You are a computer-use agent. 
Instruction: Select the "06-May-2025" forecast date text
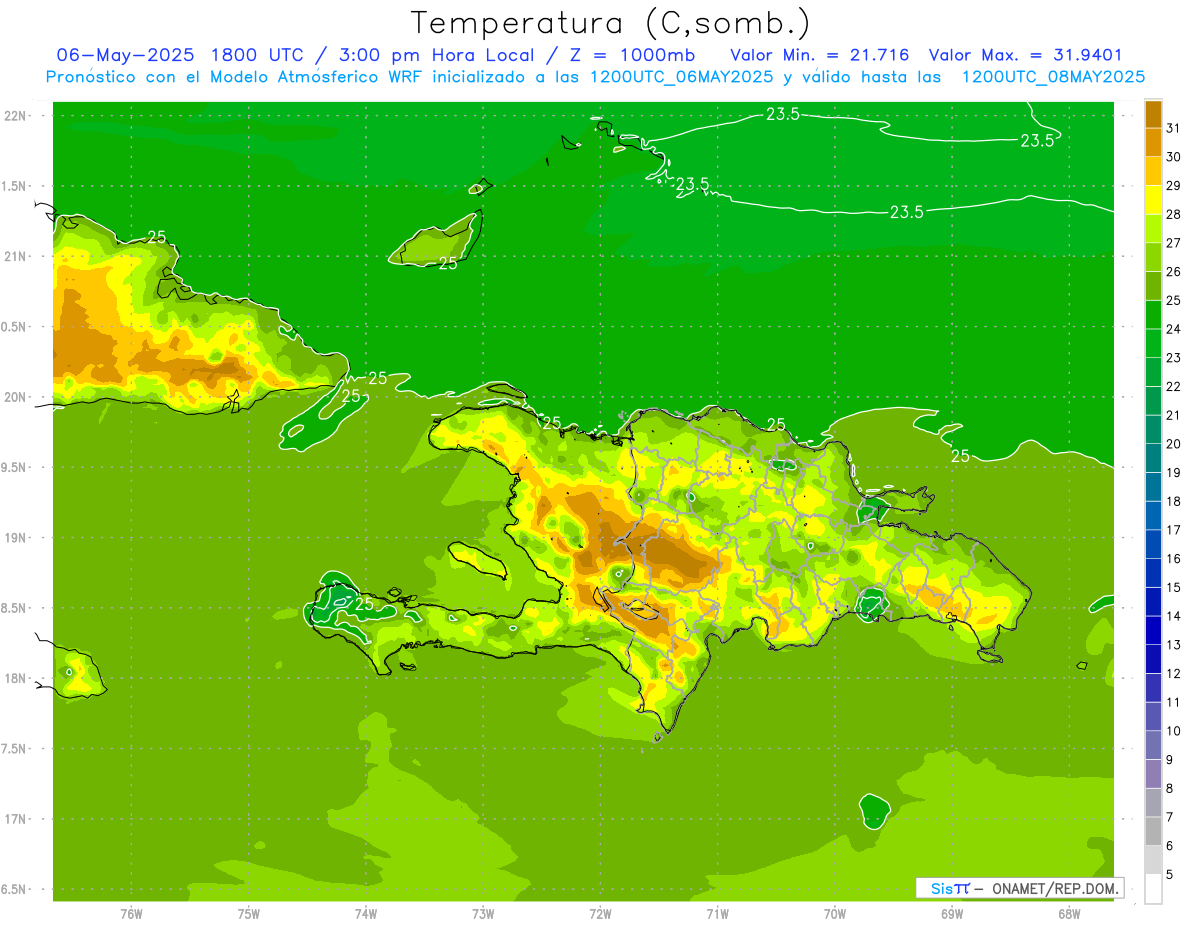(x=127, y=54)
